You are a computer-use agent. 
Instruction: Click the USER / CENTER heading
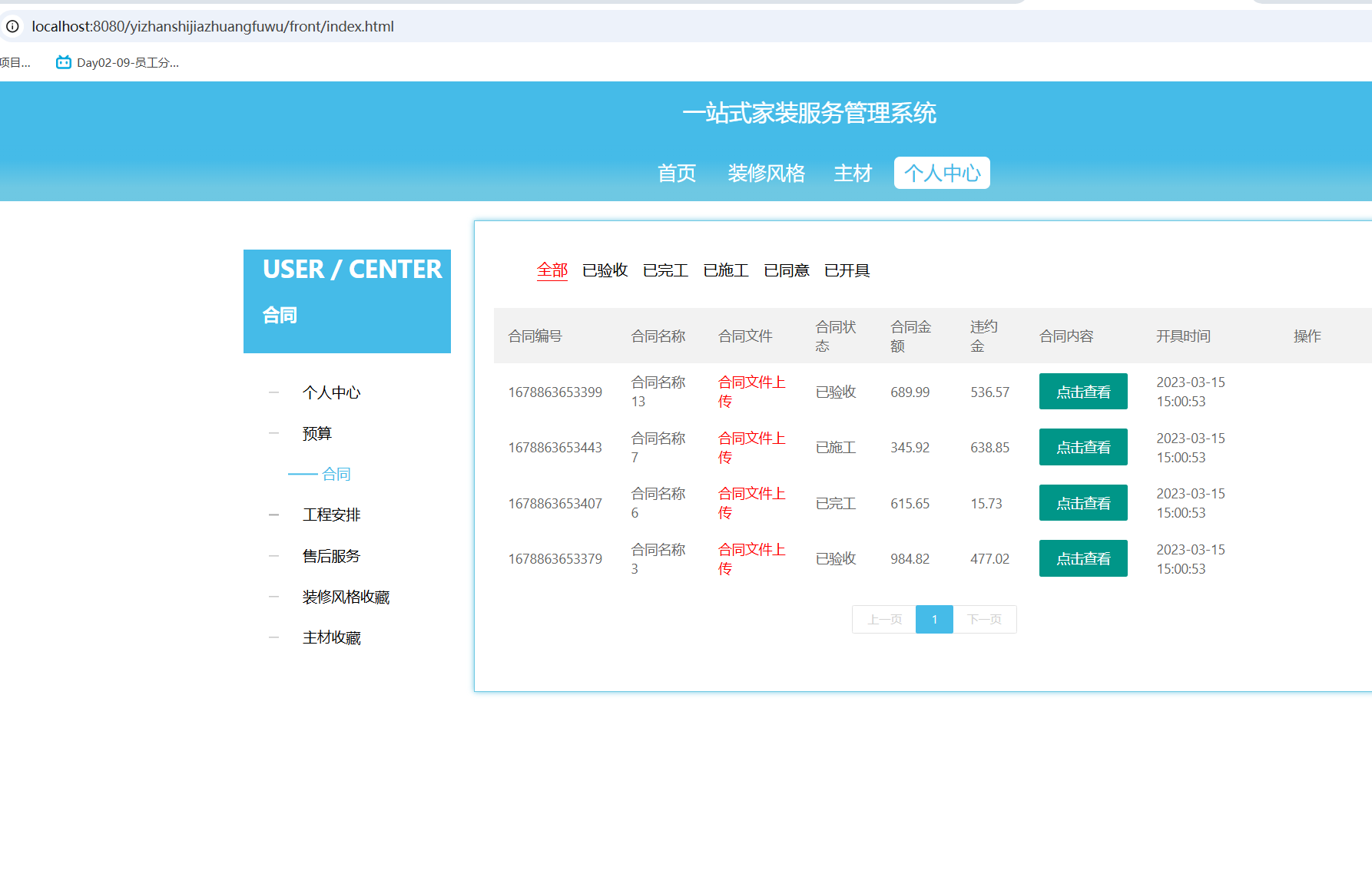pos(352,270)
